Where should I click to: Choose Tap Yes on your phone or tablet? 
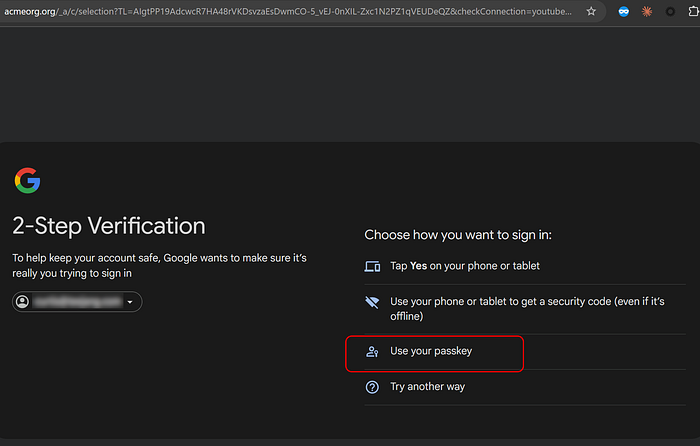[525, 266]
